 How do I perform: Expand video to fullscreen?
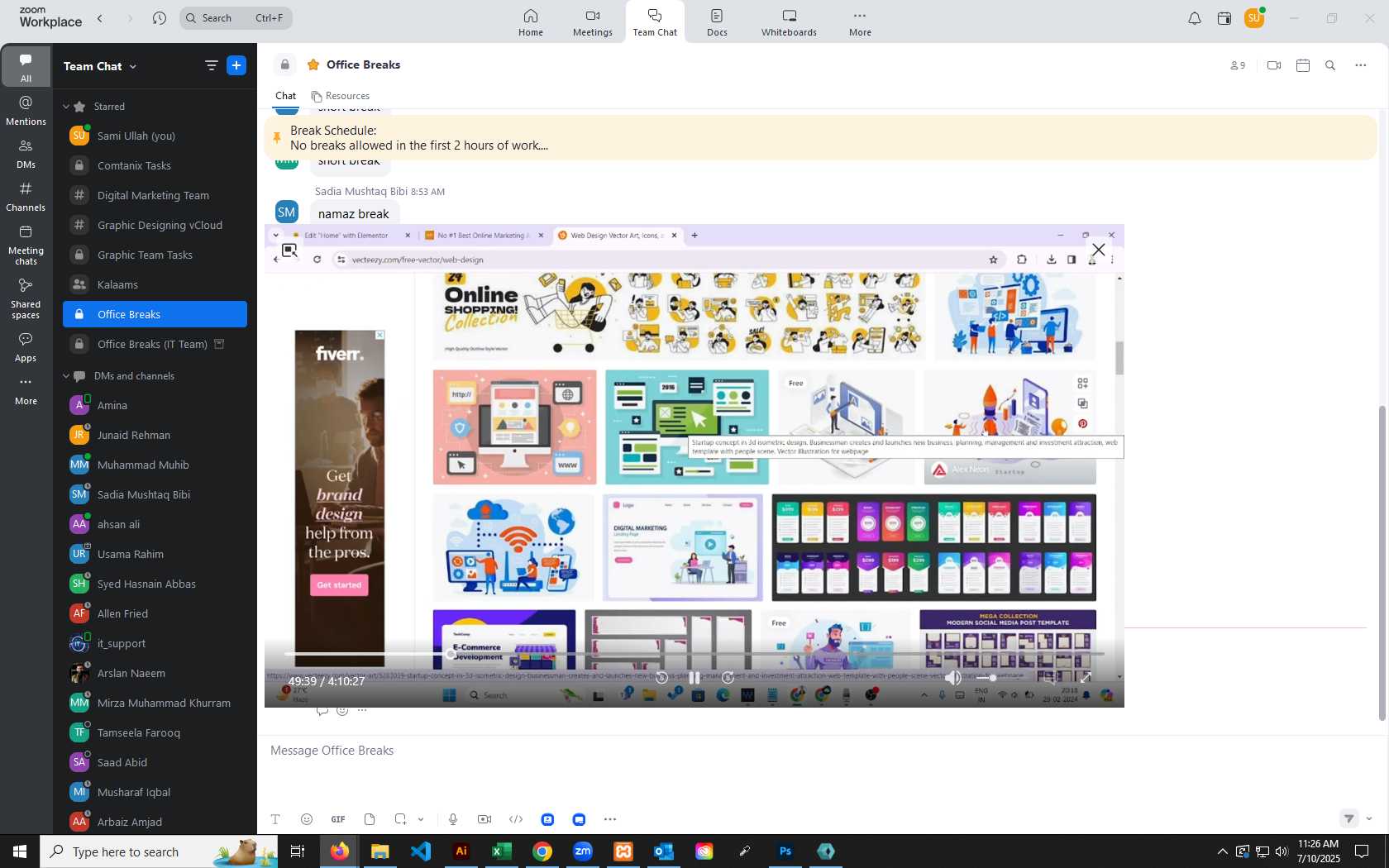point(1086,678)
